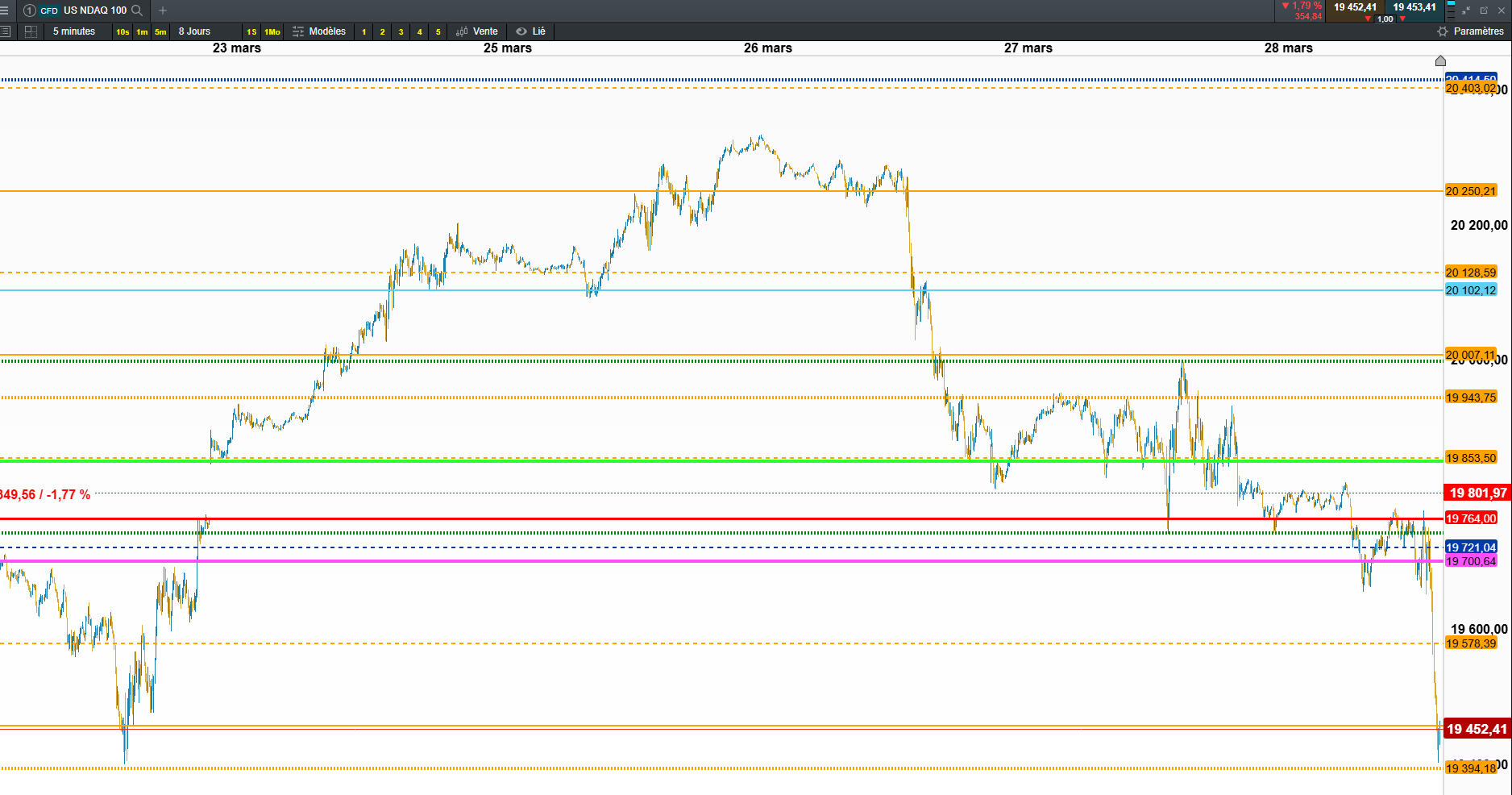Click the 19 453,41 buy price box
Screen dimensions: 1512x795
(1414, 7)
